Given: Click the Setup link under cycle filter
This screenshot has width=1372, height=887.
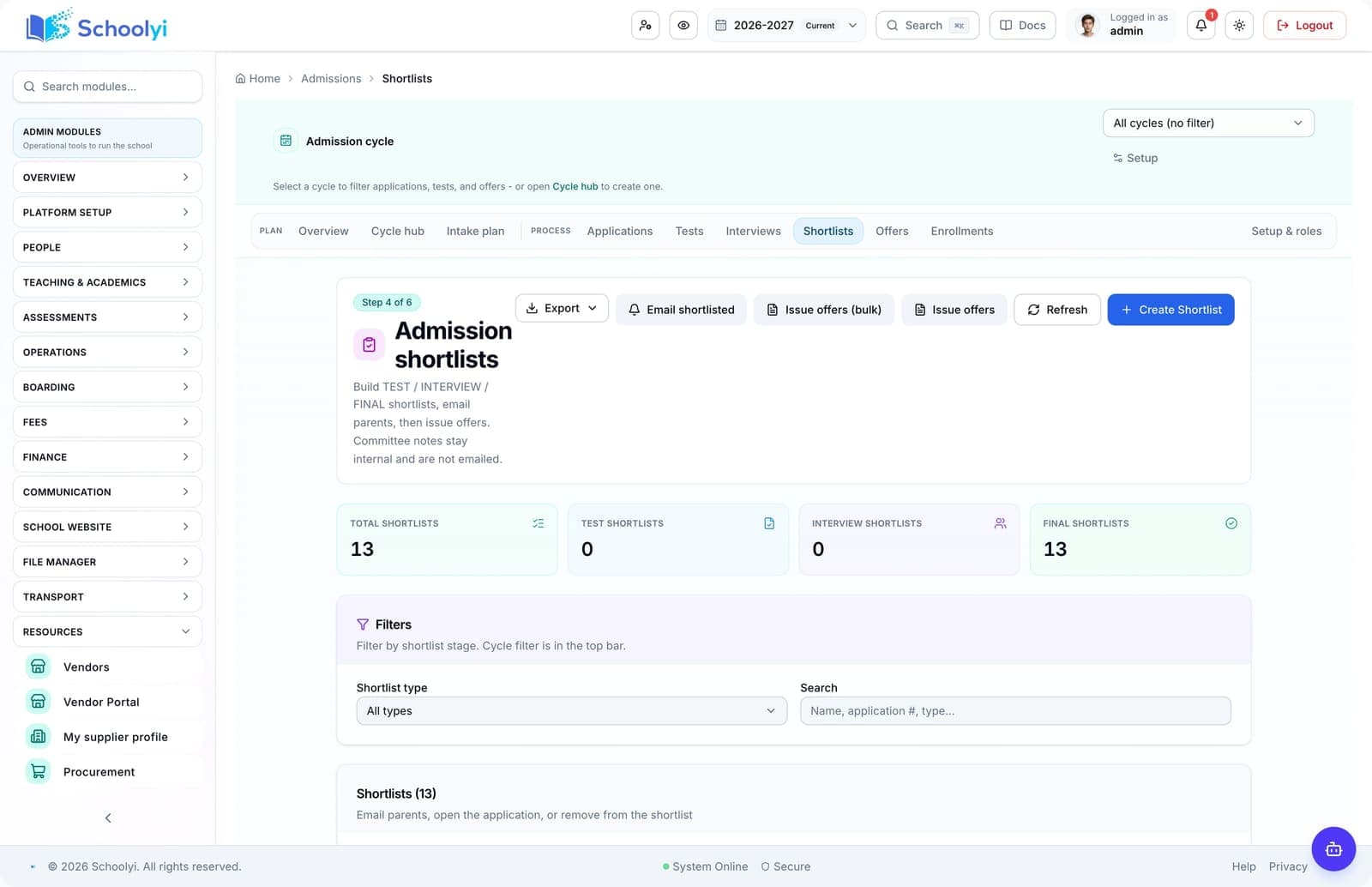Looking at the screenshot, I should pyautogui.click(x=1135, y=158).
